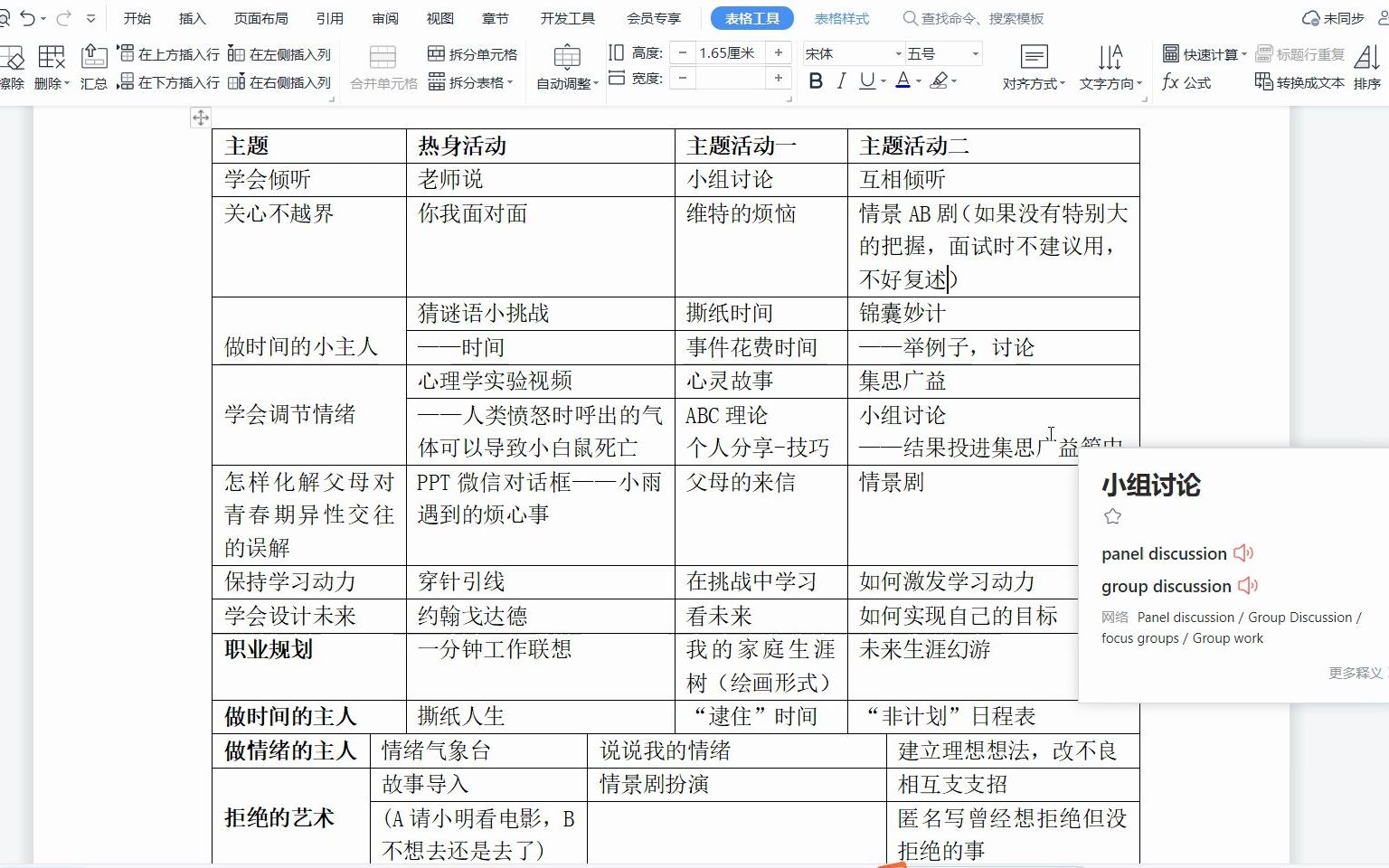Open the 章节 tab

point(495,18)
